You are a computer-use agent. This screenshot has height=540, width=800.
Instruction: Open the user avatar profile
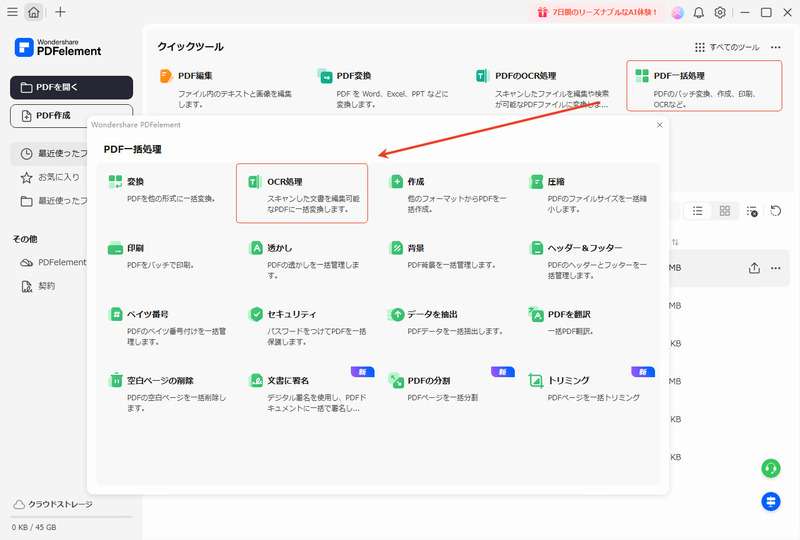(x=678, y=12)
